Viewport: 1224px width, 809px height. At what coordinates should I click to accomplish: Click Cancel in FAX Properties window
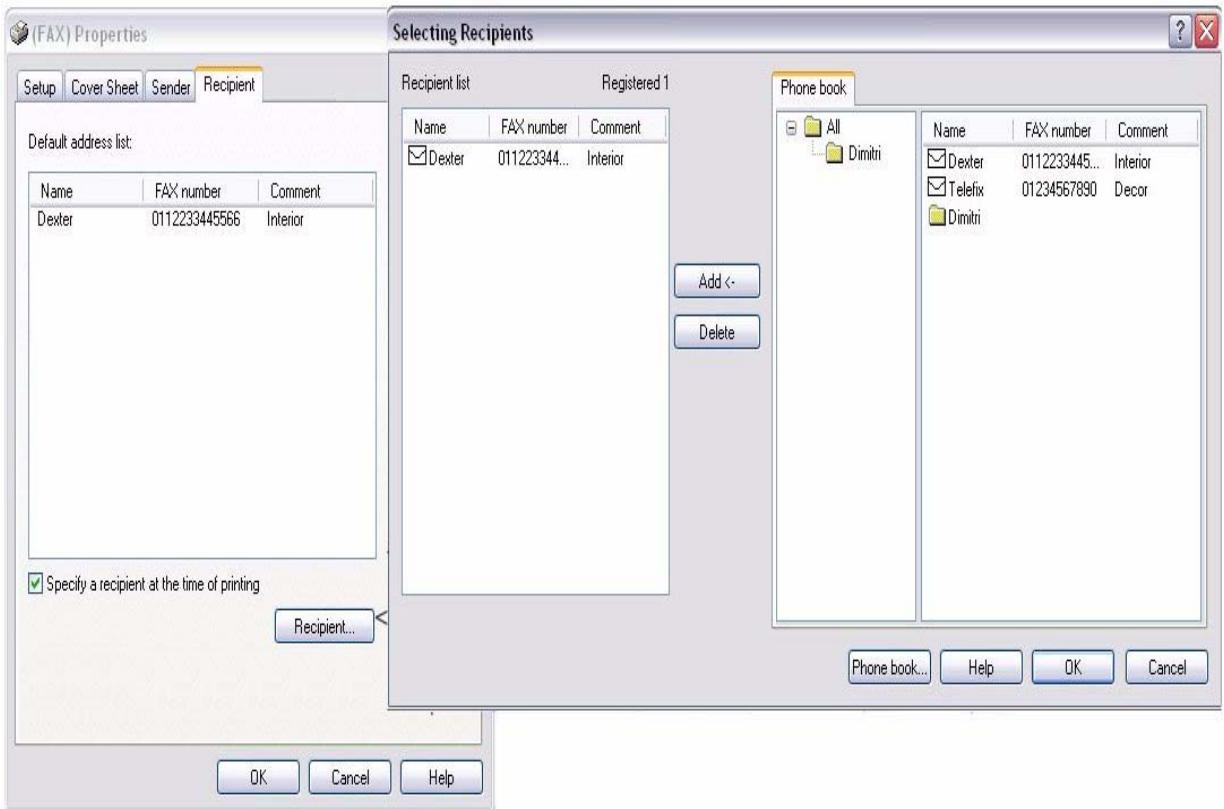click(348, 776)
